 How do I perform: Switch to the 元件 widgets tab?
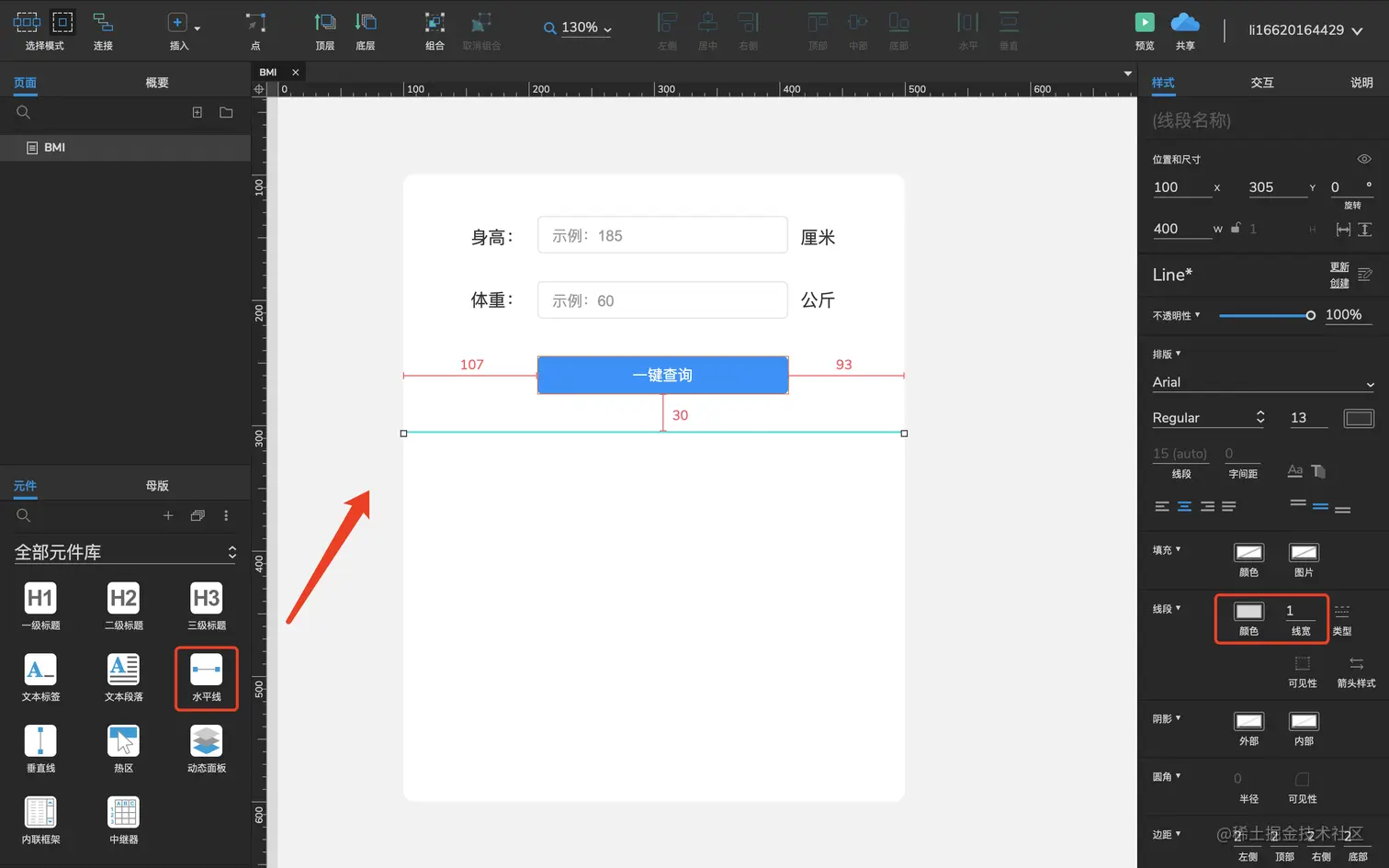[x=25, y=486]
